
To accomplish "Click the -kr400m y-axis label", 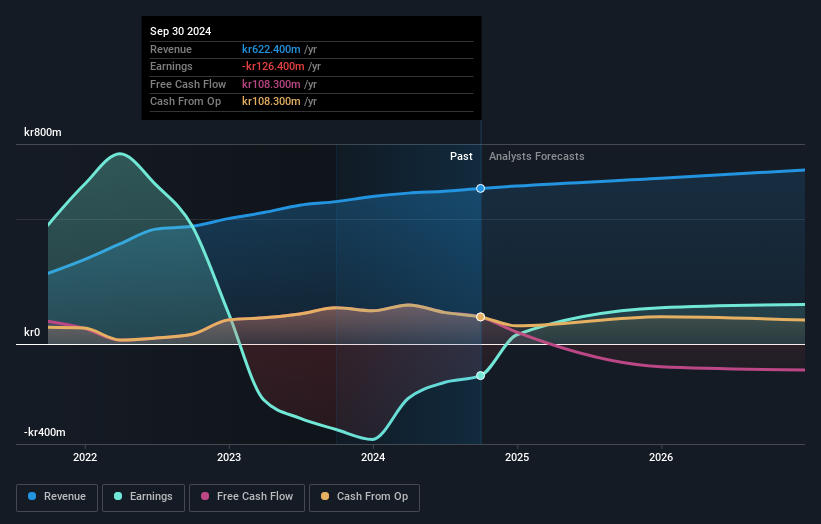I will (45, 432).
